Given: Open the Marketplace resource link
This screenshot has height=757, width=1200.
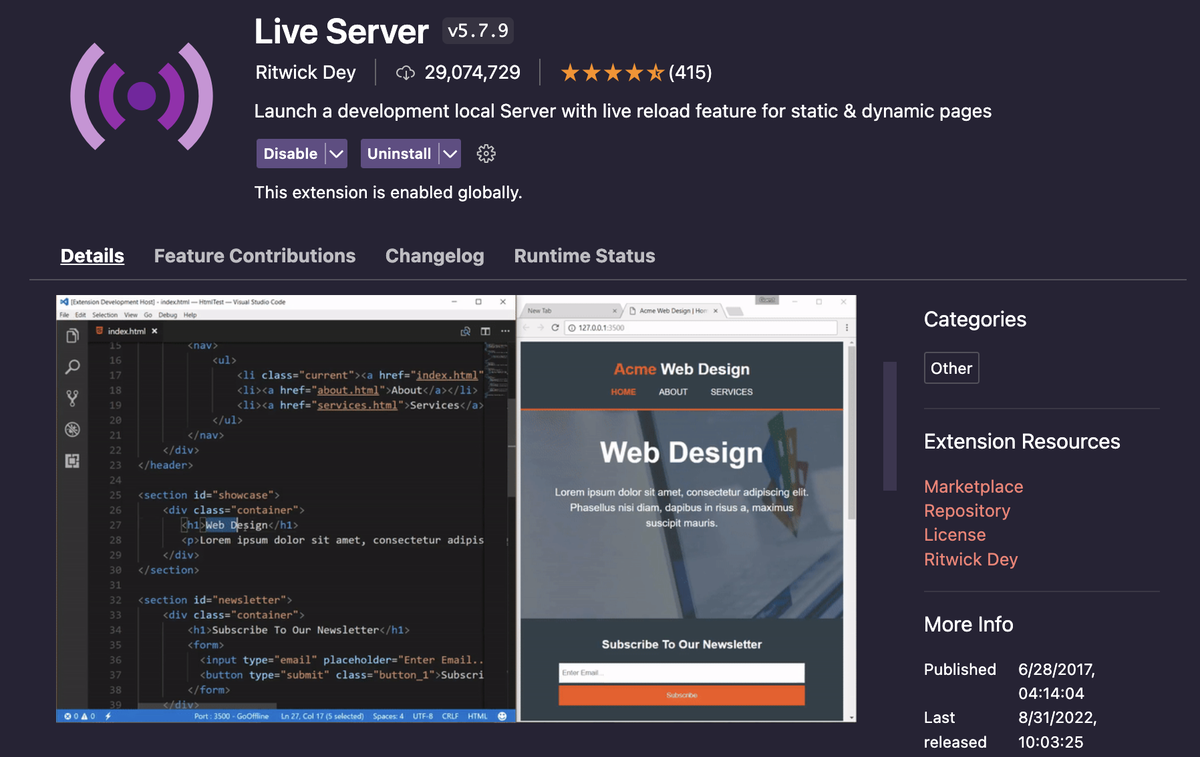Looking at the screenshot, I should [x=973, y=487].
